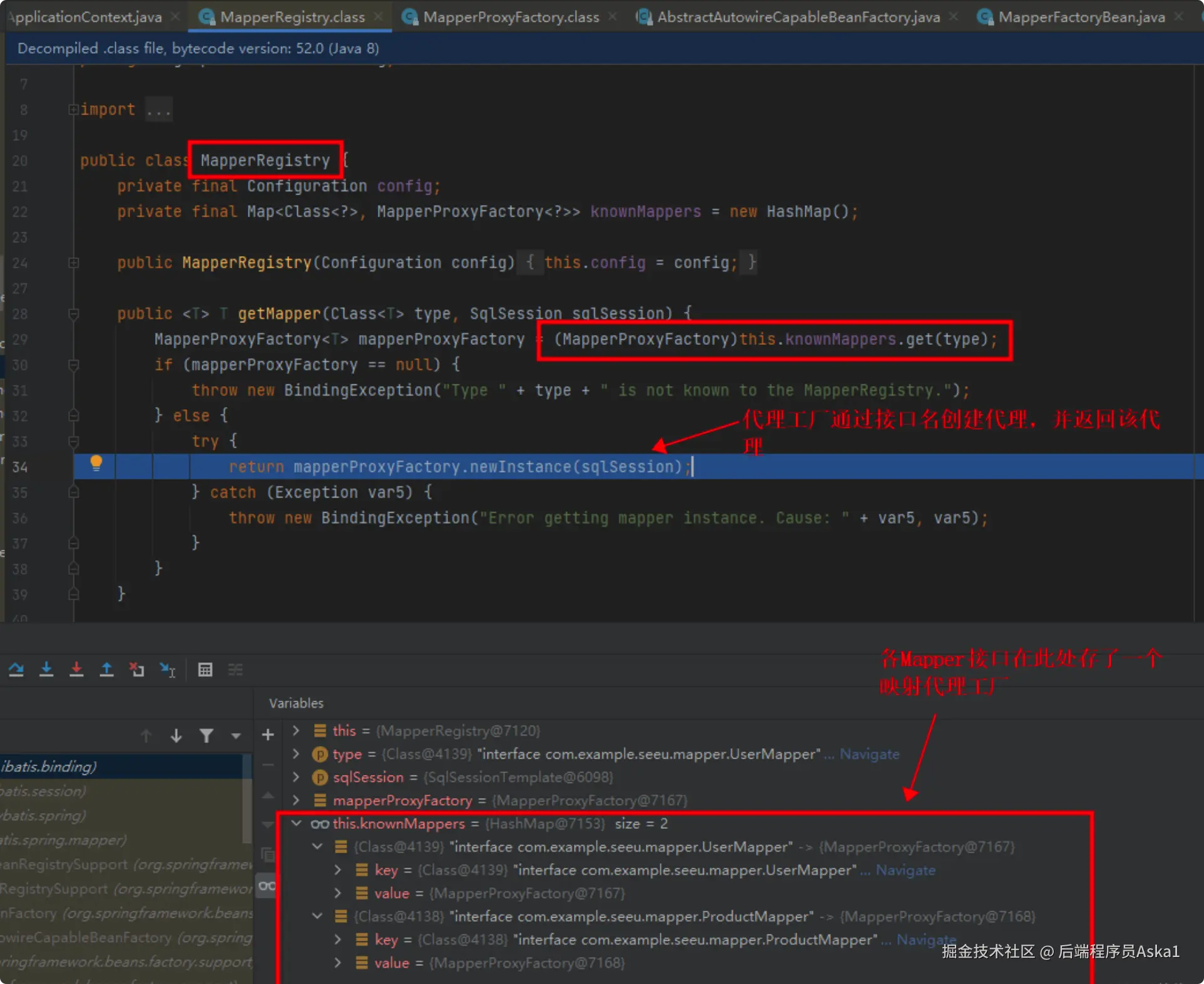Toggle the fold marker on import line

click(73, 110)
